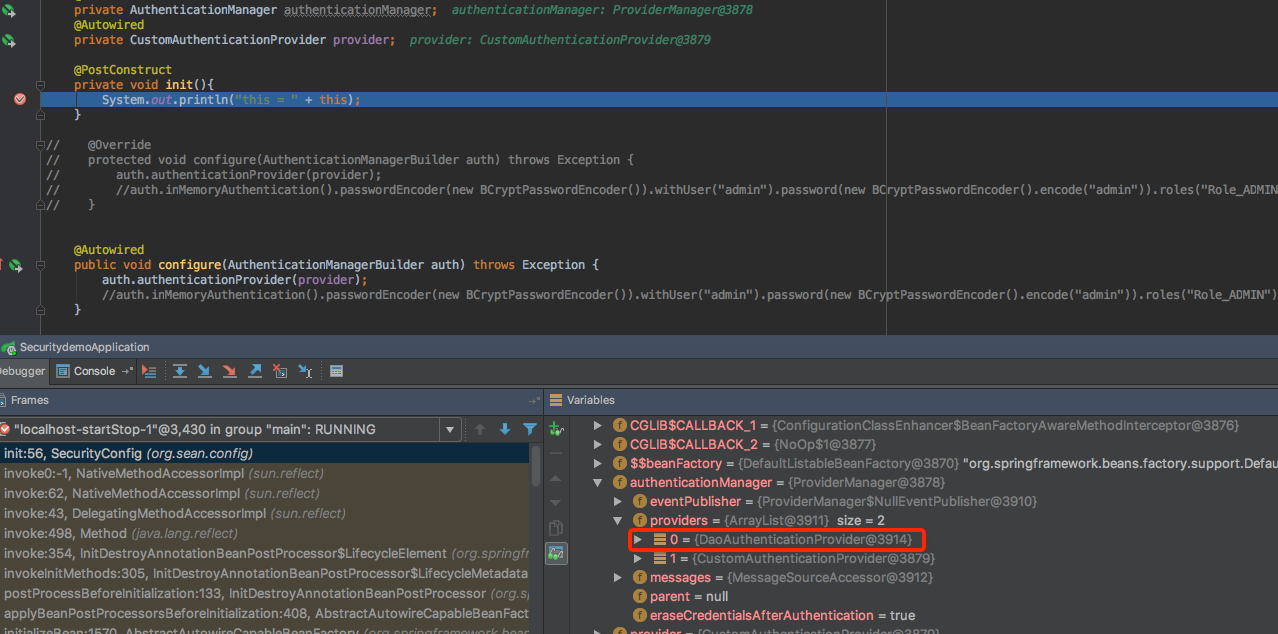Collapse the providers variable node

(617, 520)
